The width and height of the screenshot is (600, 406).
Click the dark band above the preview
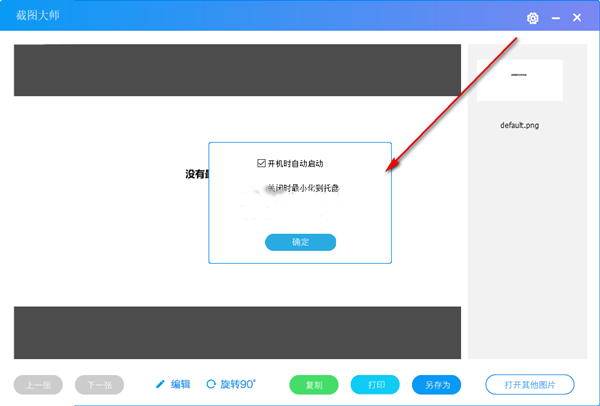[x=237, y=70]
